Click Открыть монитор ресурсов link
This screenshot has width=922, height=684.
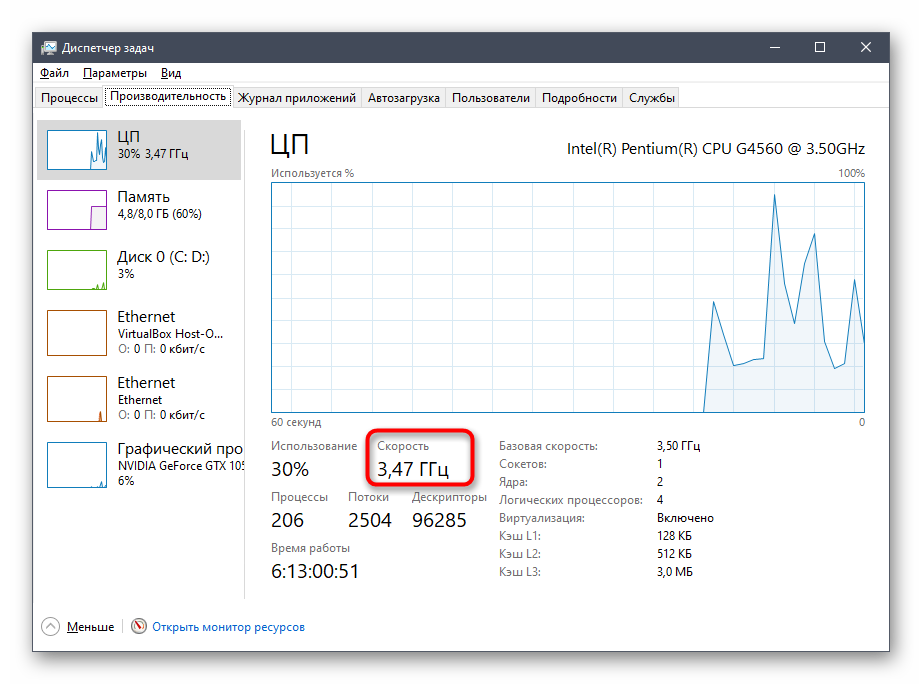(229, 627)
